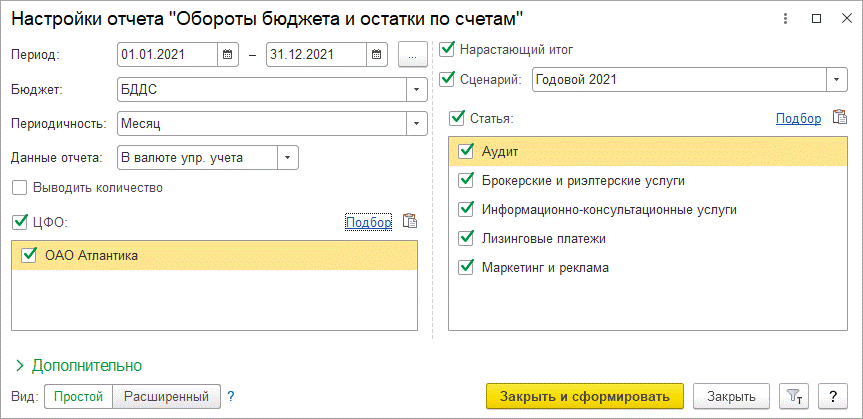
Task: Select the Простой view mode
Action: click(79, 396)
